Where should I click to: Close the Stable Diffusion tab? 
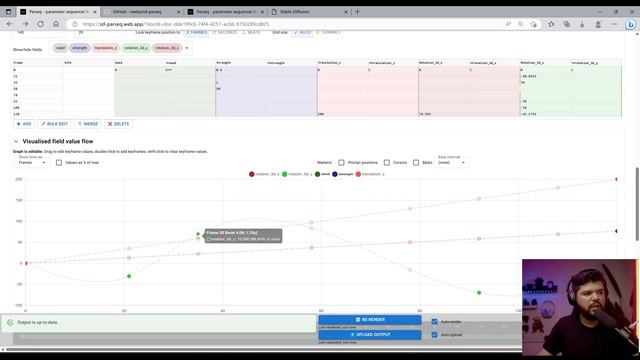(346, 12)
